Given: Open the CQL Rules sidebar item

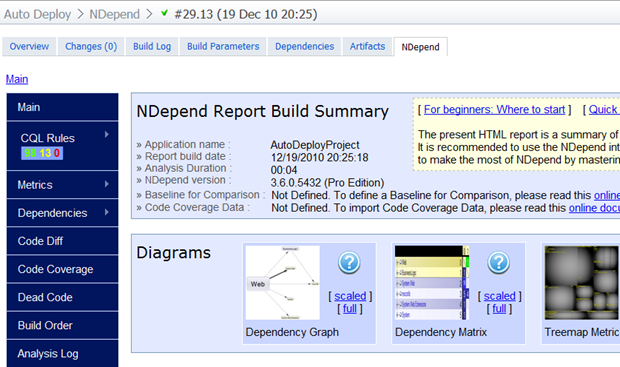Looking at the screenshot, I should pos(62,146).
